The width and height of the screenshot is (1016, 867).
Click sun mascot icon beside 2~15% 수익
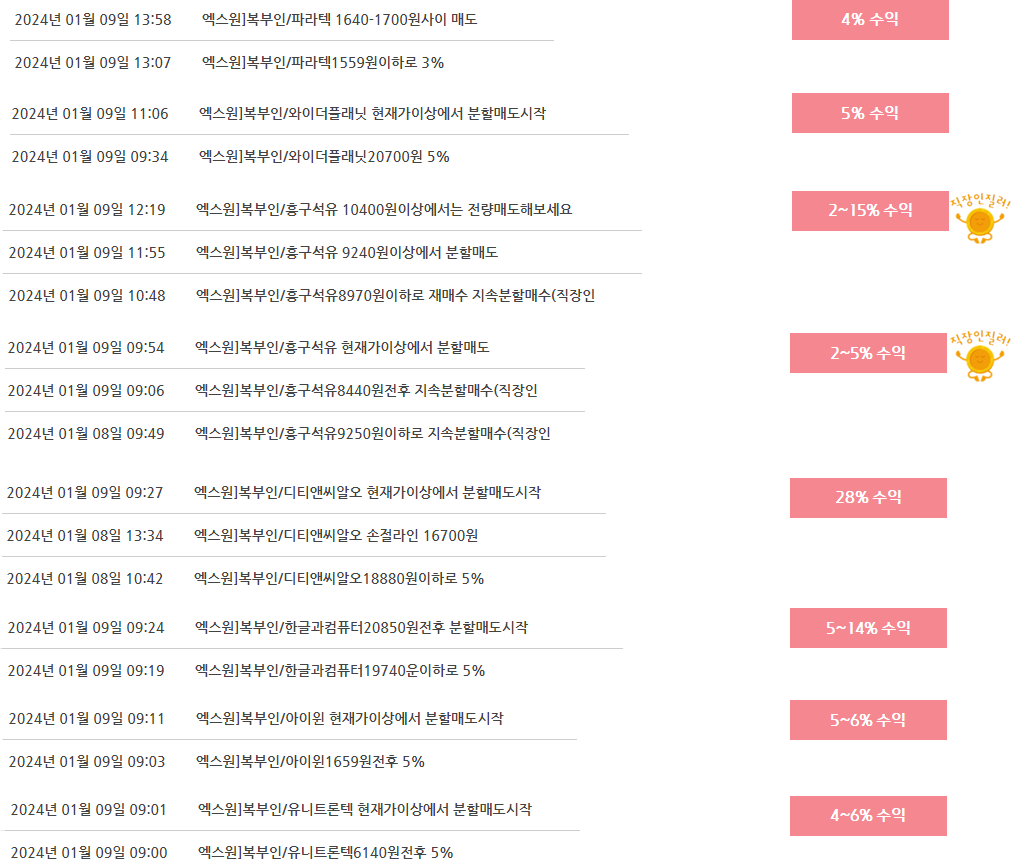pos(980,218)
